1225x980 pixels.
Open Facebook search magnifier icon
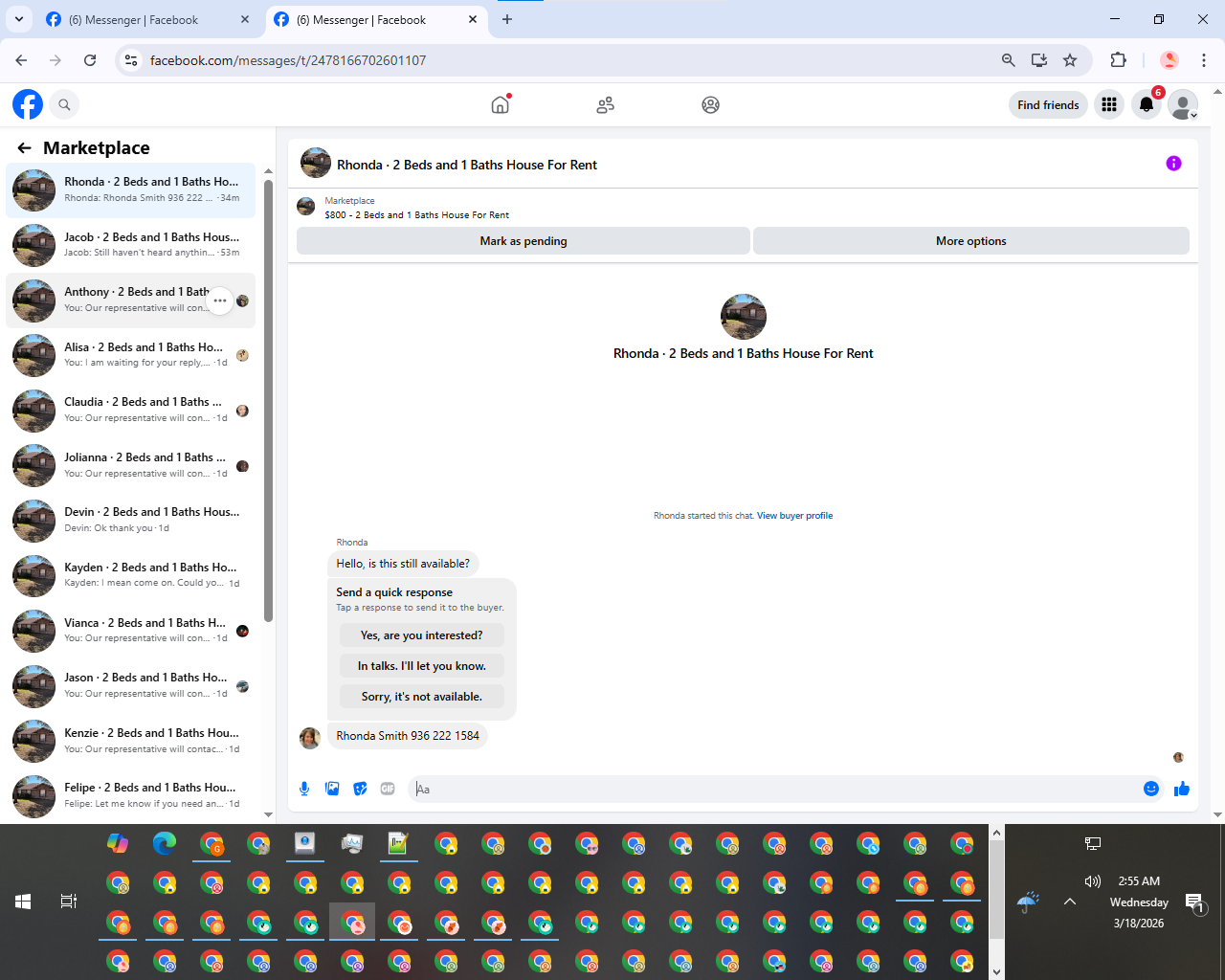coord(64,104)
